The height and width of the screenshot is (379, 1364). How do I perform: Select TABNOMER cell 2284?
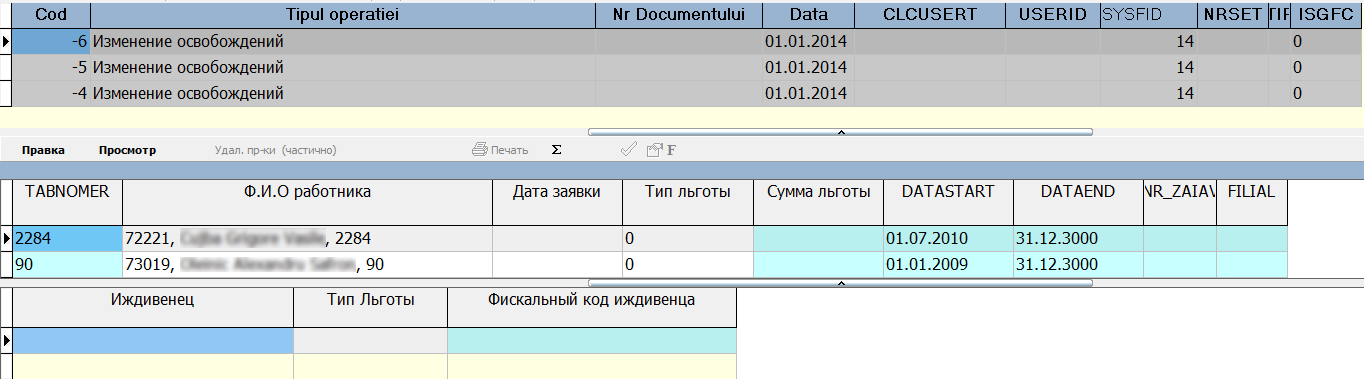pos(67,239)
